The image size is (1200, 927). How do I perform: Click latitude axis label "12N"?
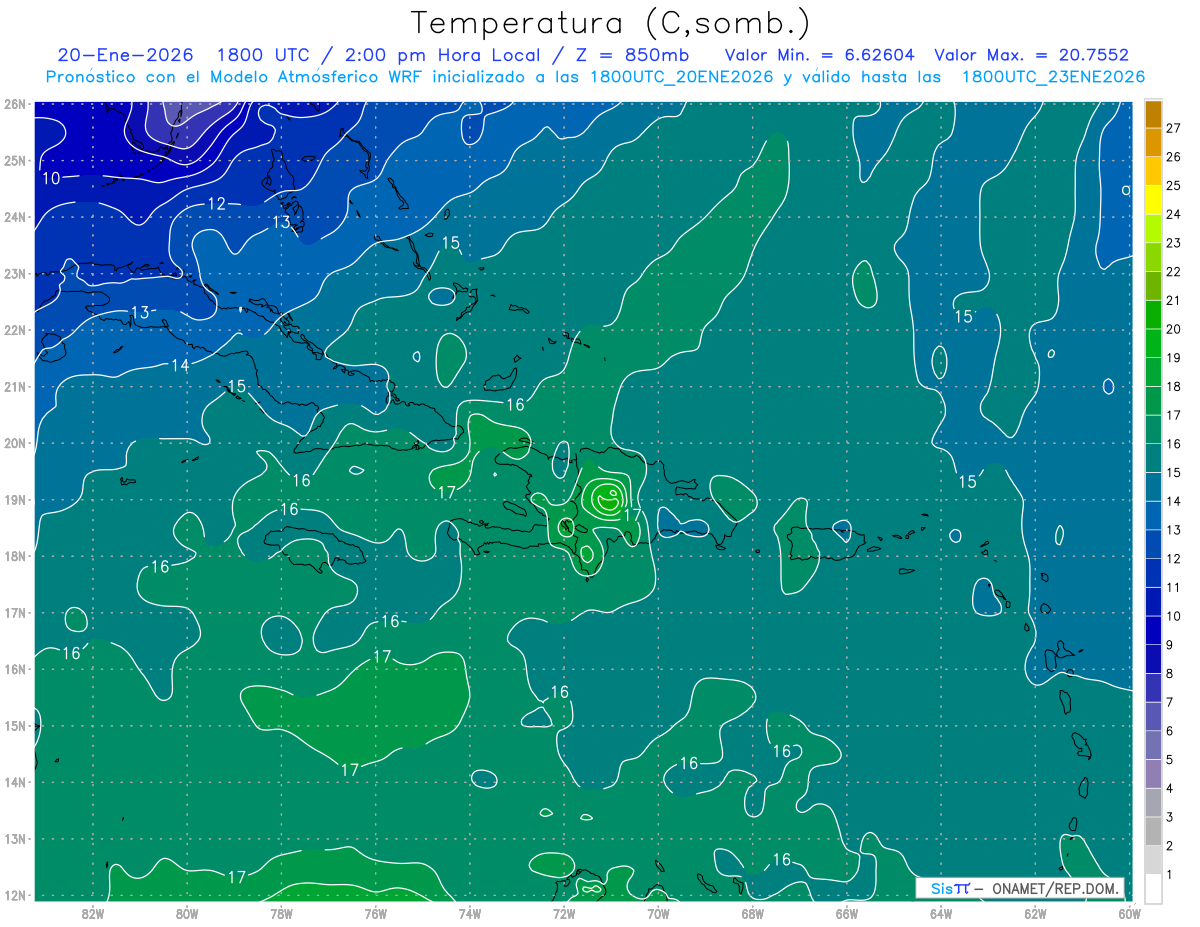[x=14, y=895]
